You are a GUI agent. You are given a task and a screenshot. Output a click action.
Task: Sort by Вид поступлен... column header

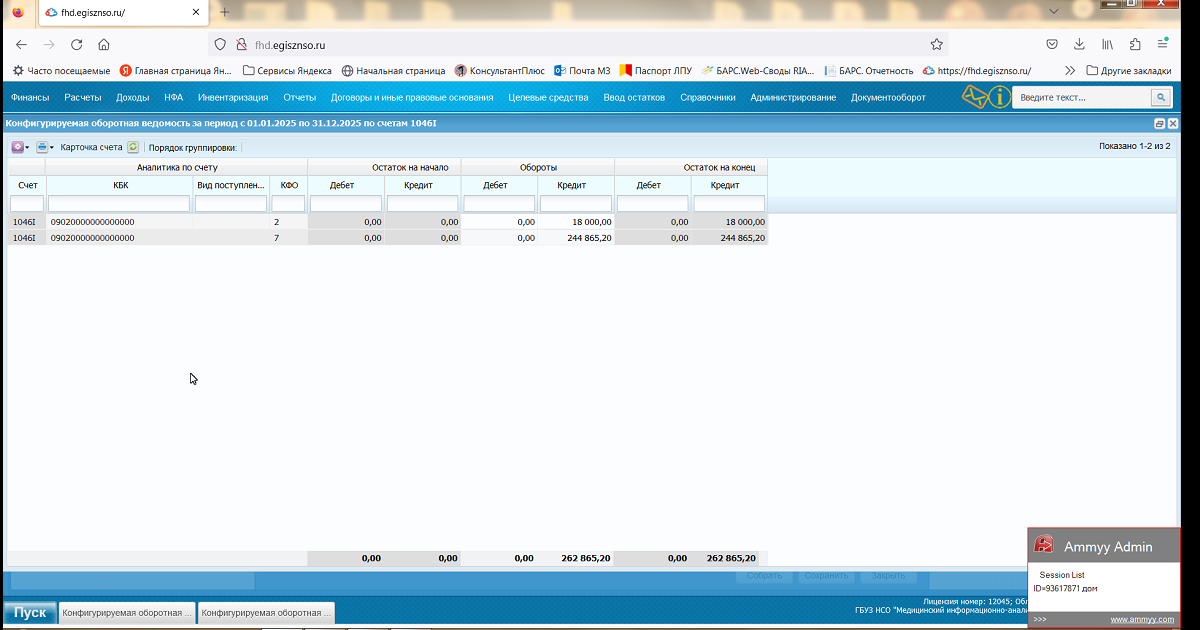click(x=232, y=185)
